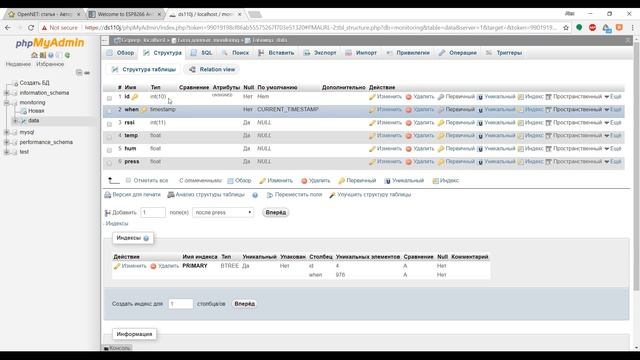
Task: Toggle the Отметить все checkbox
Action: pos(128,180)
